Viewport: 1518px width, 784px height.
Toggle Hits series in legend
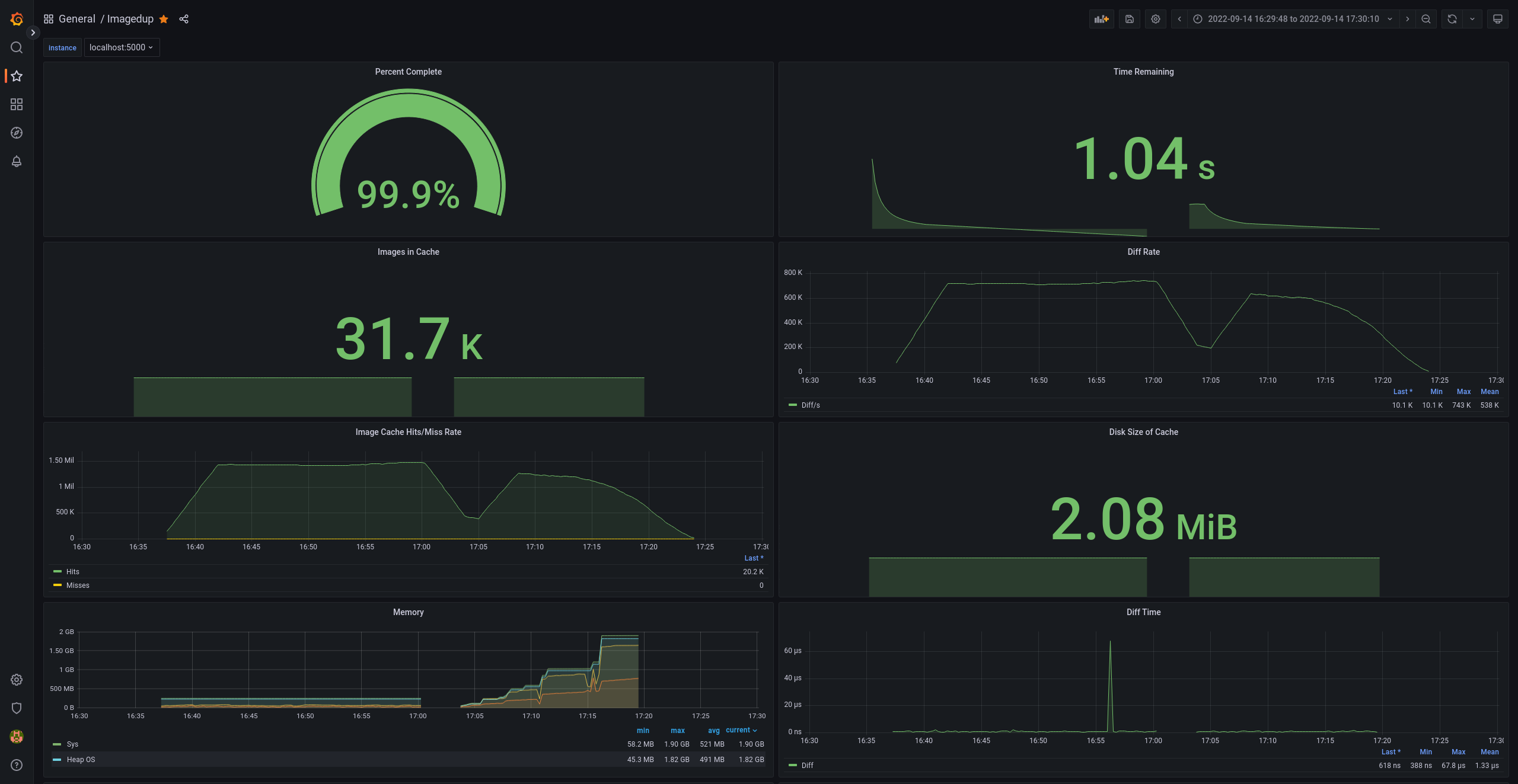(73, 571)
